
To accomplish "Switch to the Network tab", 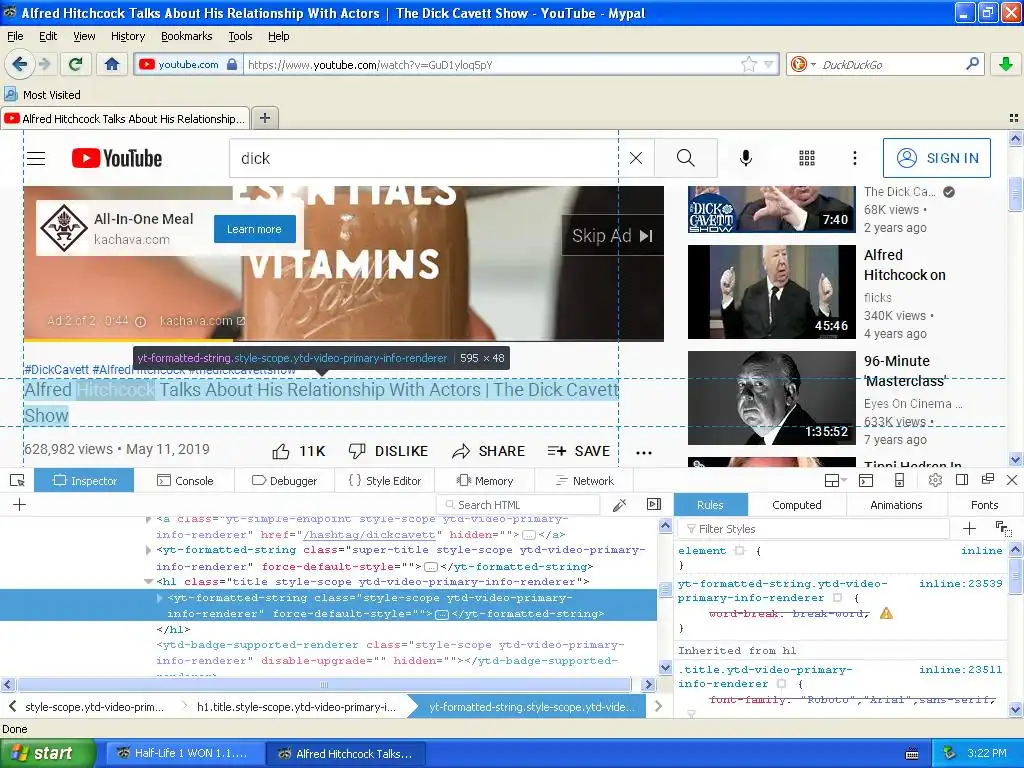I will [x=584, y=481].
